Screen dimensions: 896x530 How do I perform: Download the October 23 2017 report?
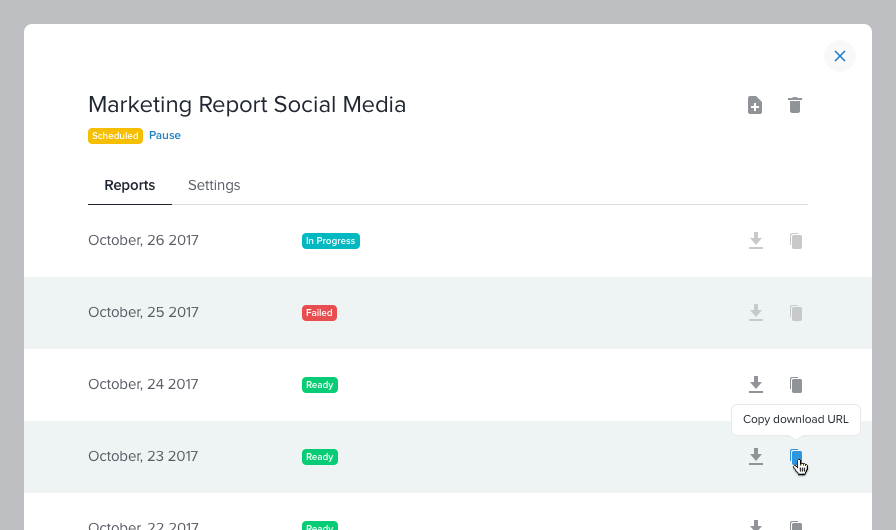(x=755, y=456)
